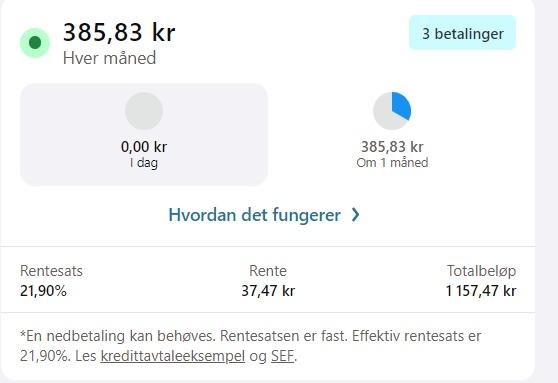Click the 3 betalinger badge
Image resolution: width=558 pixels, height=383 pixels.
[462, 32]
